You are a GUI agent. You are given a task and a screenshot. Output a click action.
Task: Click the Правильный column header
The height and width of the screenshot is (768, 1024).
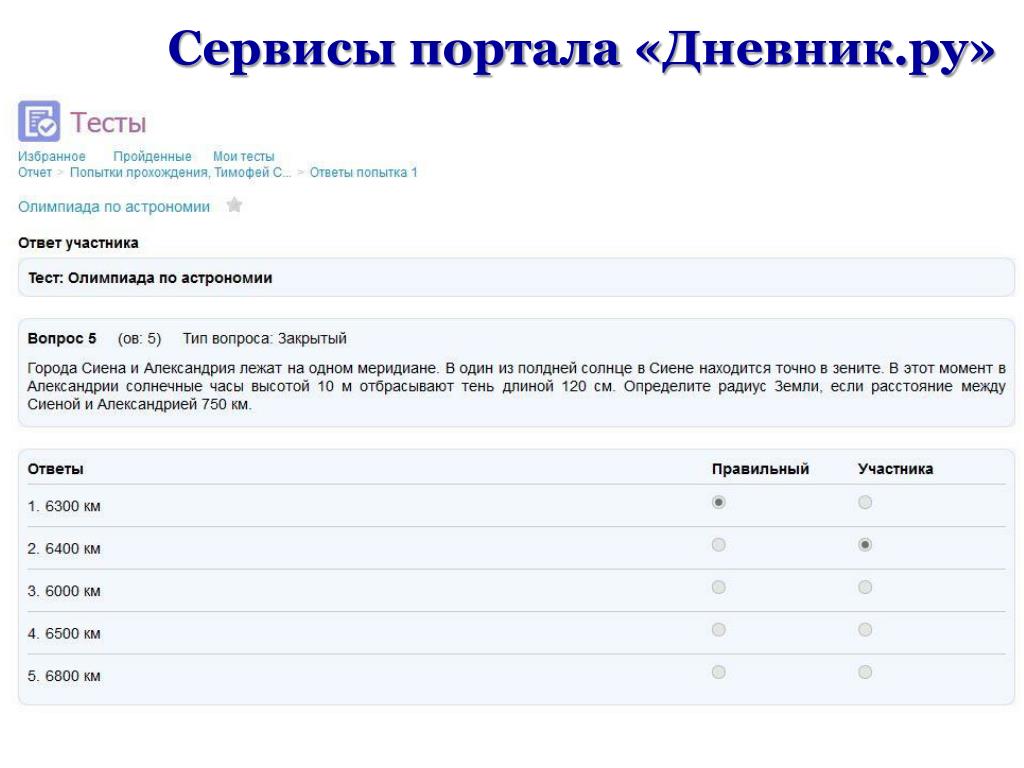(760, 469)
